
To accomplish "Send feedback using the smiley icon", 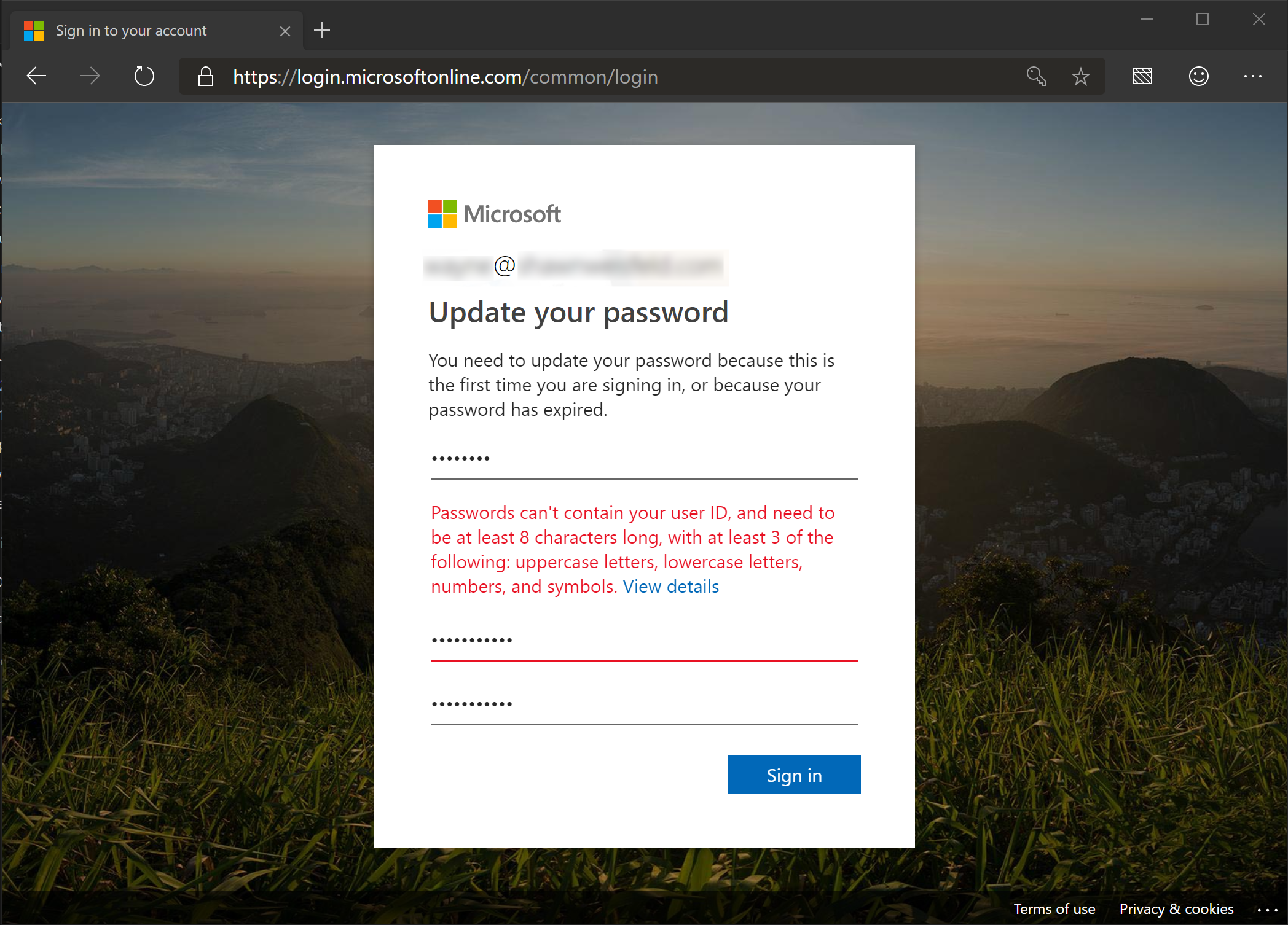I will [x=1198, y=76].
